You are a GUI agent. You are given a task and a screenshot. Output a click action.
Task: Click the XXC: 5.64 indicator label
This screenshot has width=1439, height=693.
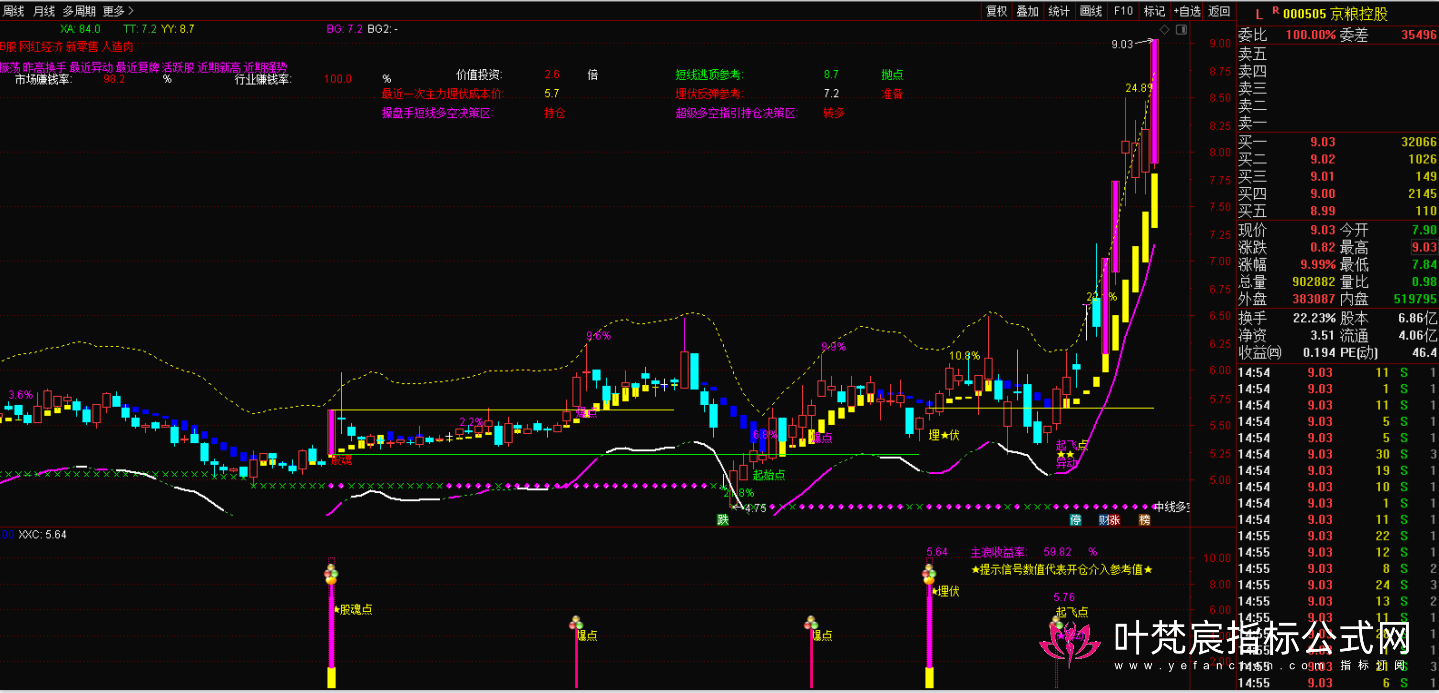coord(42,534)
